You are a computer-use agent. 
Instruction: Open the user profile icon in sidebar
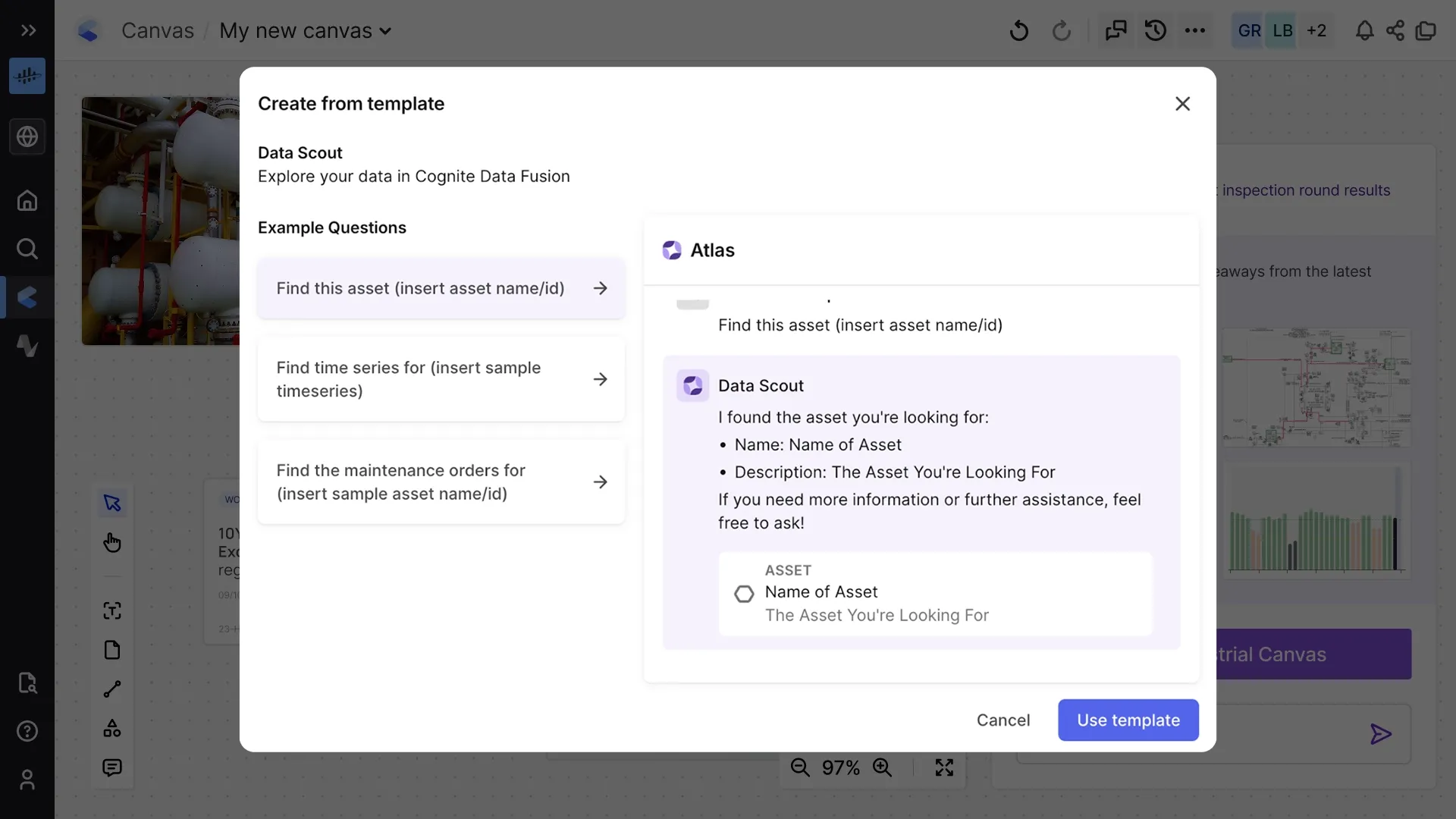tap(27, 780)
